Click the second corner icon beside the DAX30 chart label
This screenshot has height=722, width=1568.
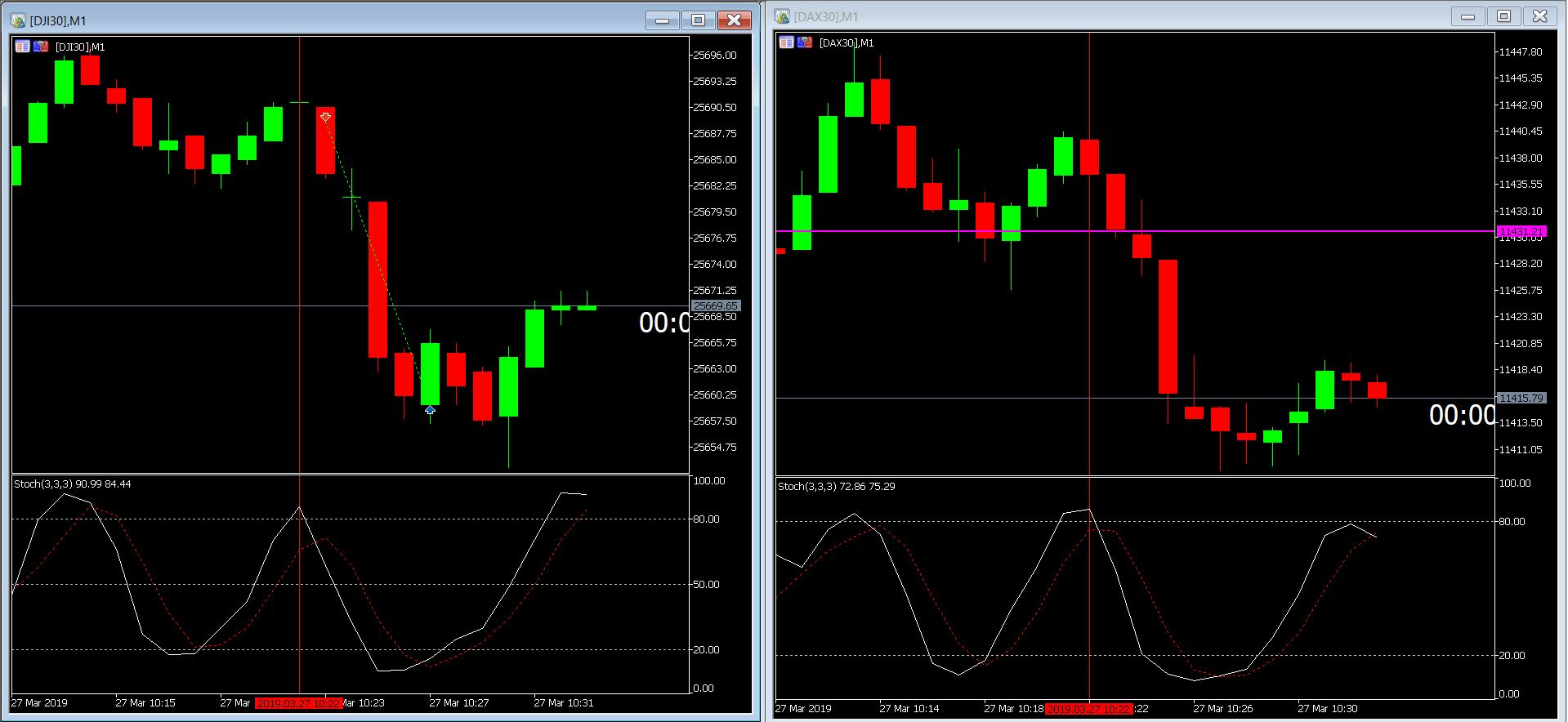coord(804,42)
